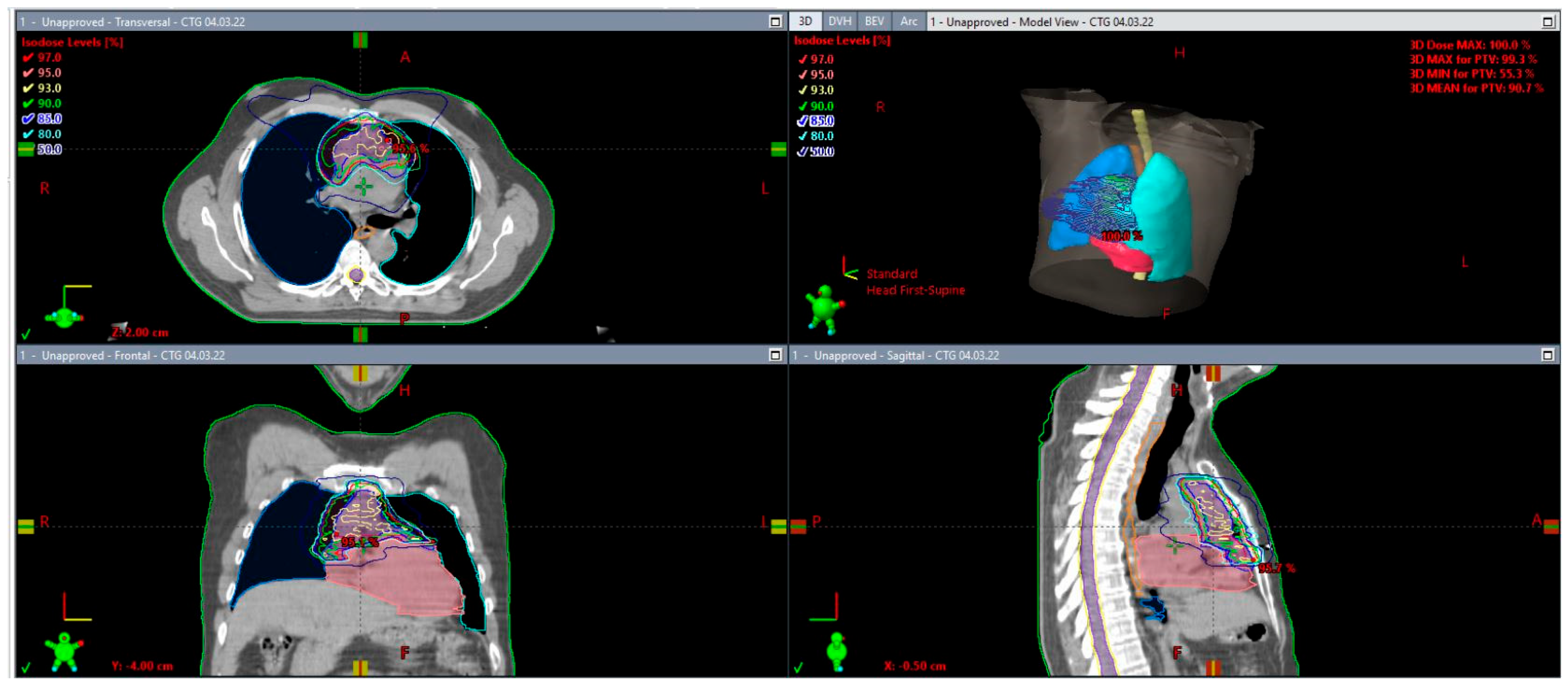
Task: Toggle the 85.0 isodose level in the Model View
Action: pyautogui.click(x=803, y=121)
